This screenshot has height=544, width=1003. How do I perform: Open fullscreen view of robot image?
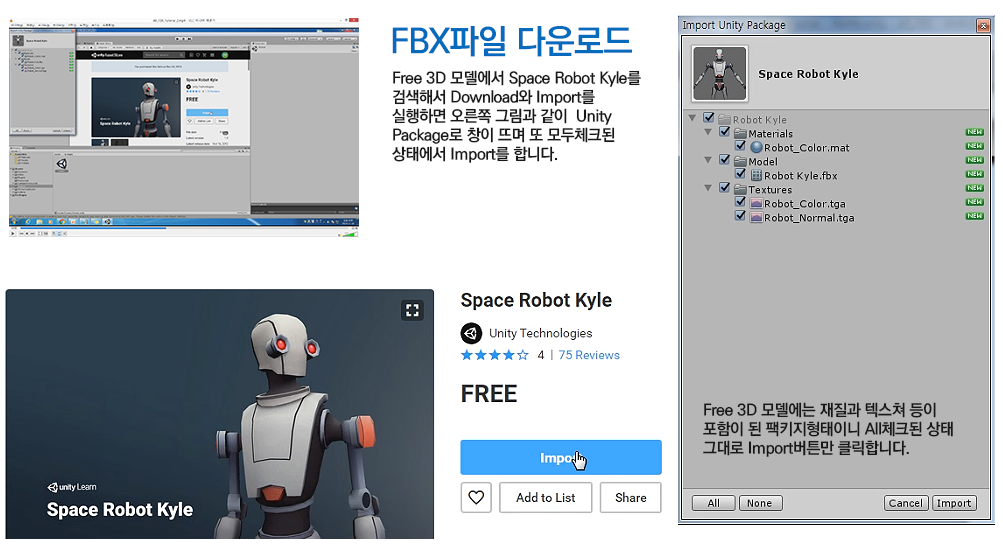pos(412,310)
